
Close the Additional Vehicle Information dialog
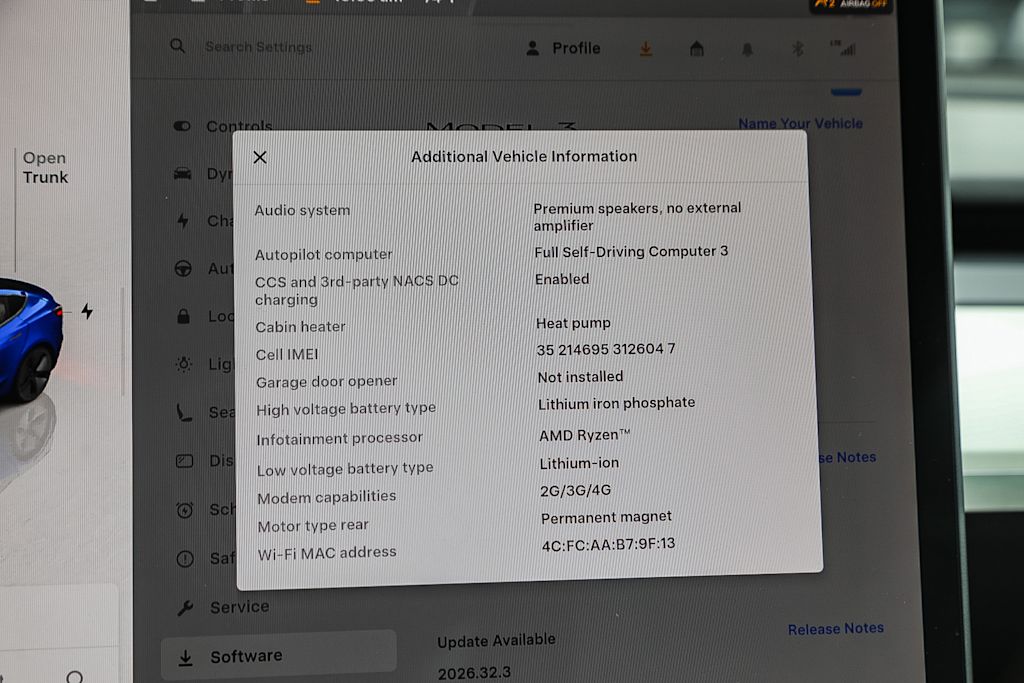click(260, 157)
